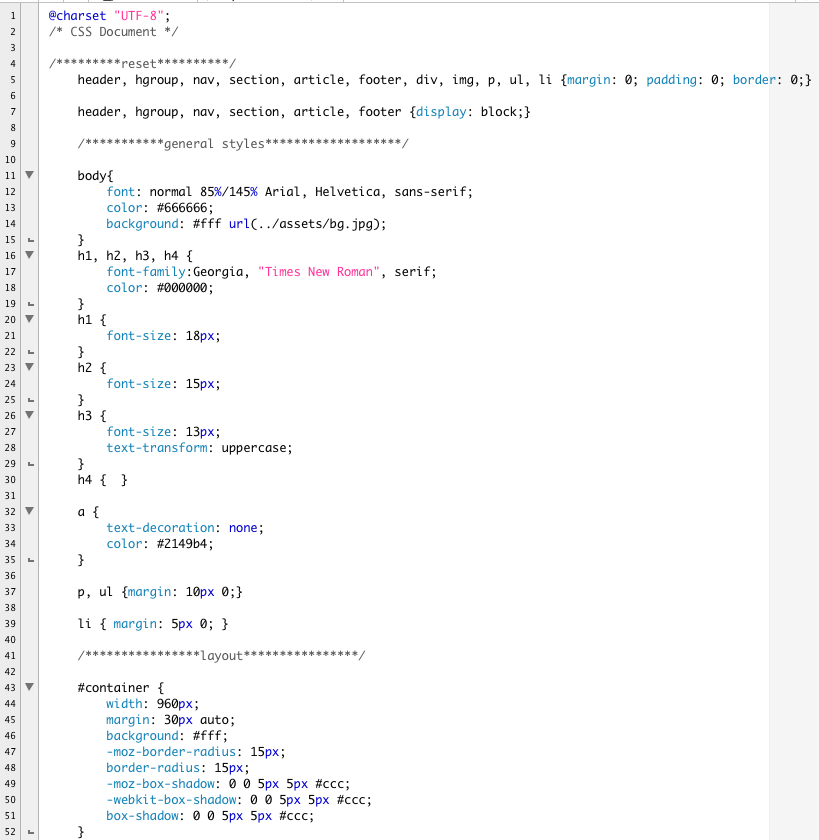Fold the #container rule block

coord(29,687)
